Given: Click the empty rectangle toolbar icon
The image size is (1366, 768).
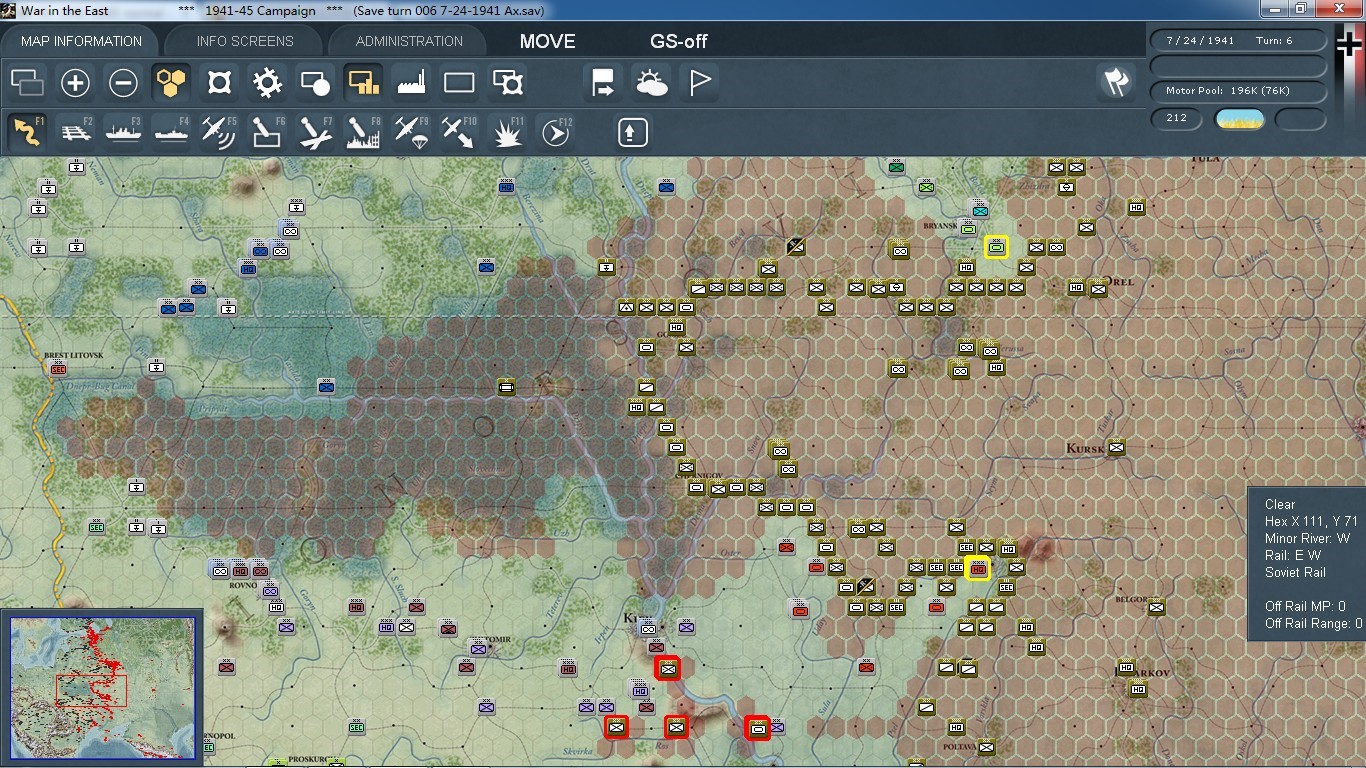Looking at the screenshot, I should pyautogui.click(x=459, y=83).
